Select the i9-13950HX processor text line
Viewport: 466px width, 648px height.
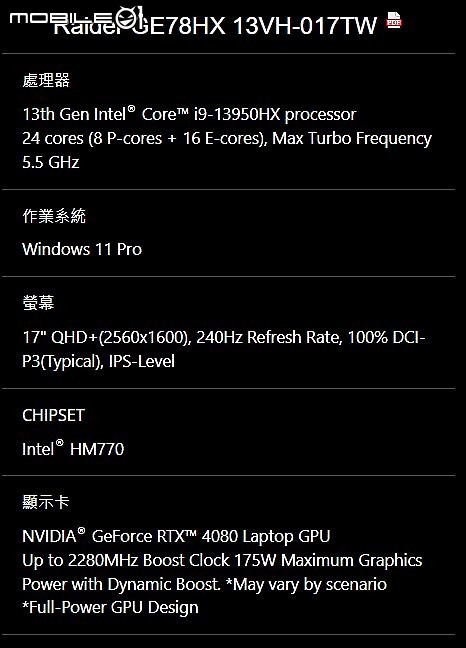click(189, 114)
